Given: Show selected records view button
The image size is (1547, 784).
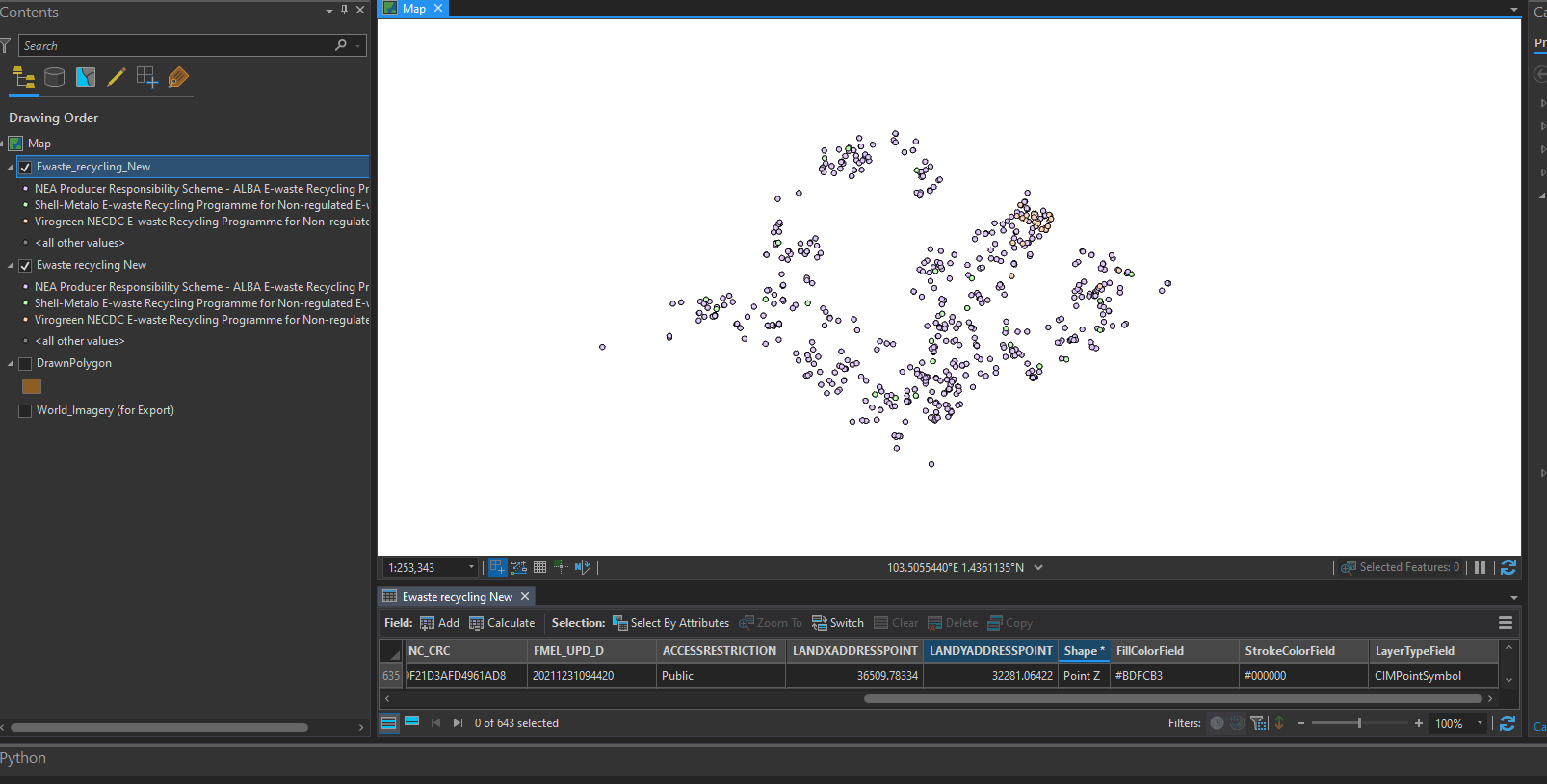Looking at the screenshot, I should [411, 721].
